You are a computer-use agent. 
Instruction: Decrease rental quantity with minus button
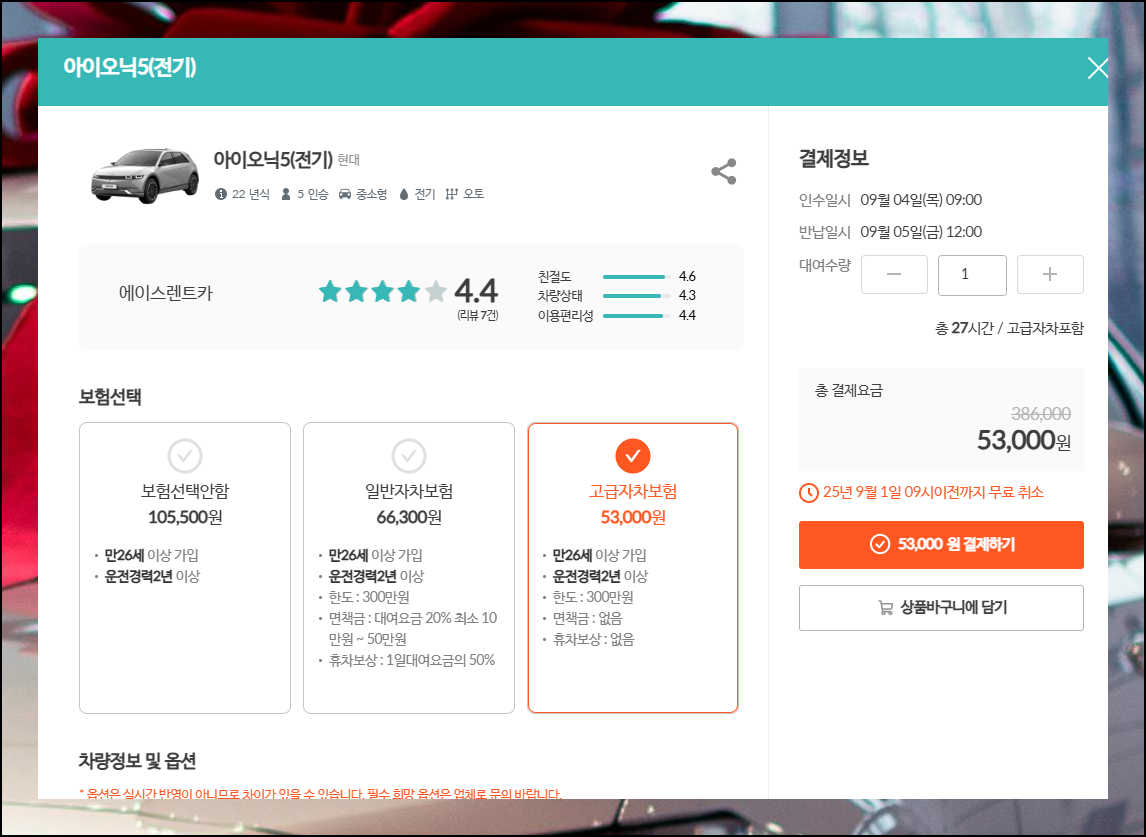click(894, 274)
